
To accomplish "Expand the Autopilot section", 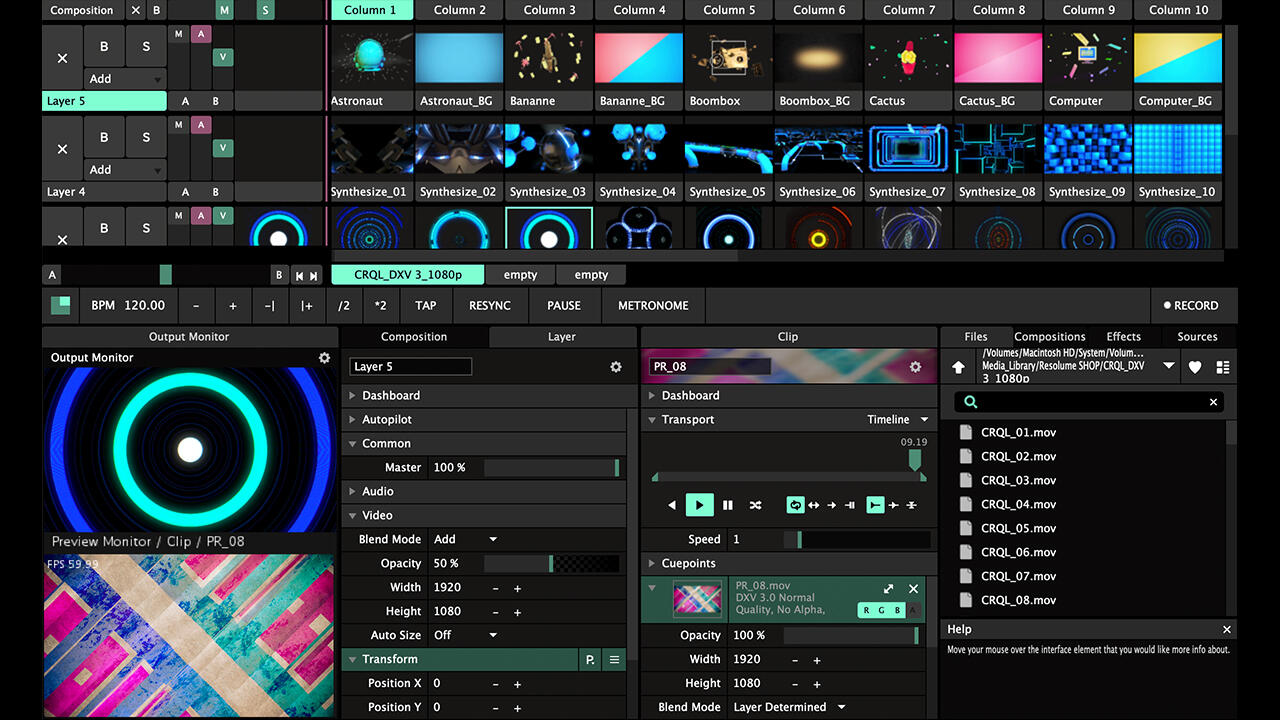I will click(x=386, y=420).
